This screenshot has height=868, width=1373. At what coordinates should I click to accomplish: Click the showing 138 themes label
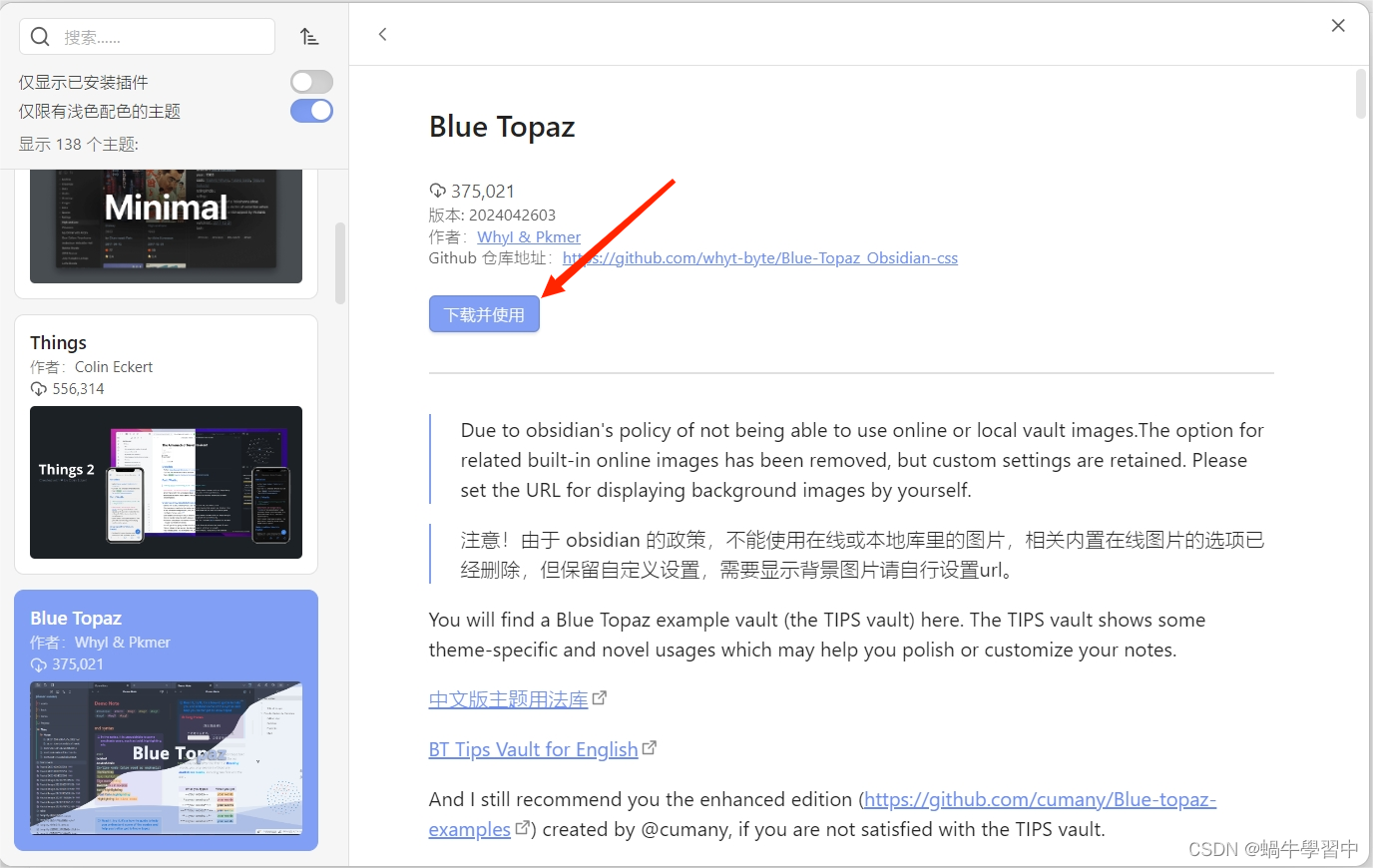(x=79, y=144)
